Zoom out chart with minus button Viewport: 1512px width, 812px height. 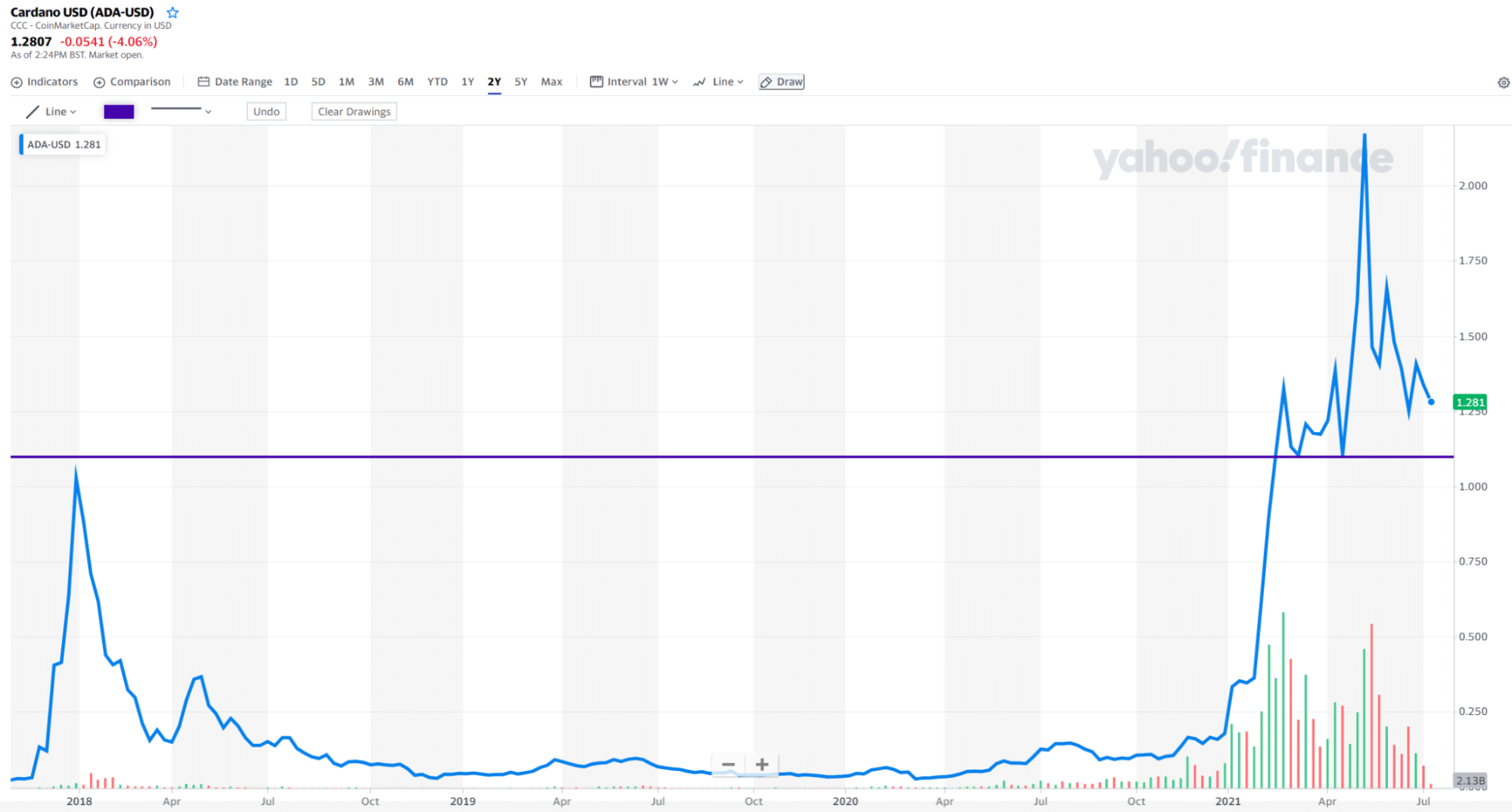click(x=728, y=764)
